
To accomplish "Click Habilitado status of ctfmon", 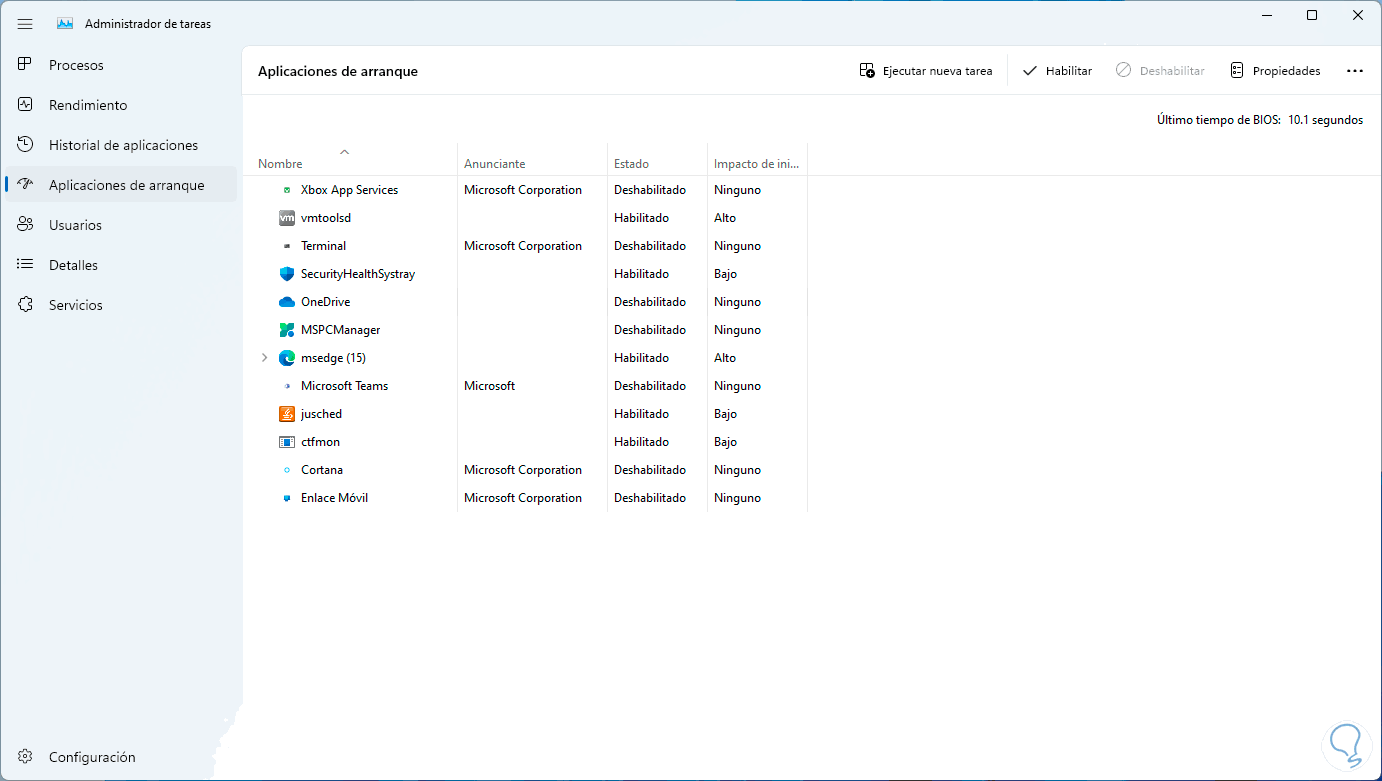I will (x=641, y=442).
